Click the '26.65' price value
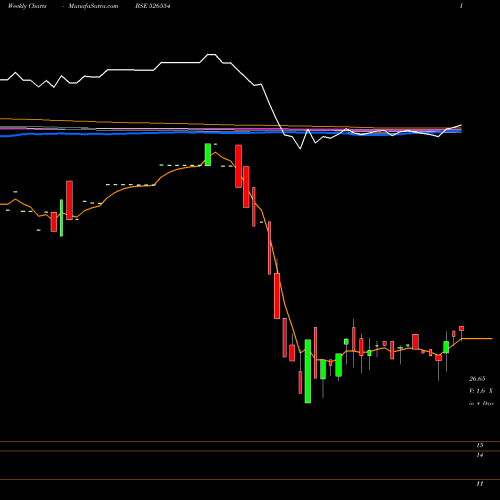This screenshot has width=500, height=500. [477, 379]
